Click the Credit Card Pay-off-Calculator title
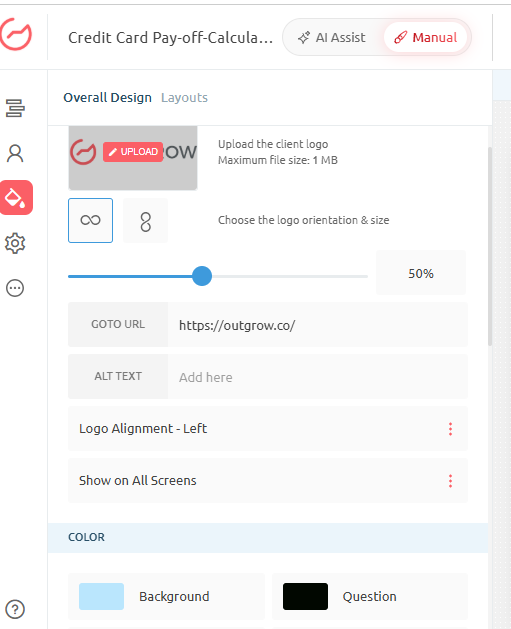 [170, 38]
